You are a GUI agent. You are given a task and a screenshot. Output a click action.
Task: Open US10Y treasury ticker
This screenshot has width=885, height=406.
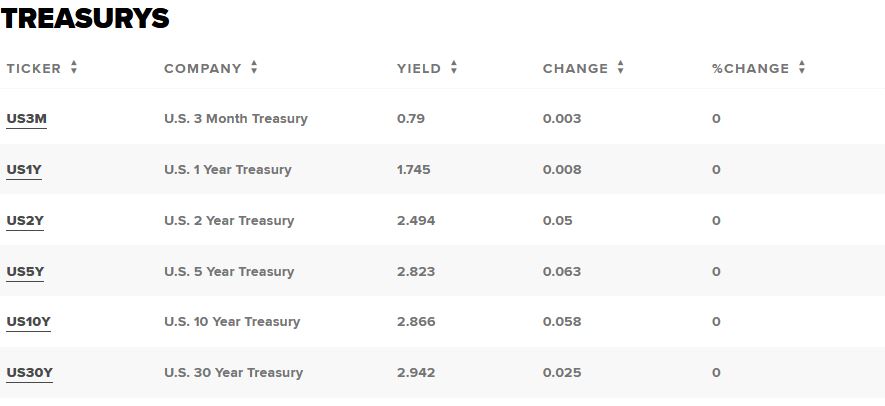click(x=28, y=322)
